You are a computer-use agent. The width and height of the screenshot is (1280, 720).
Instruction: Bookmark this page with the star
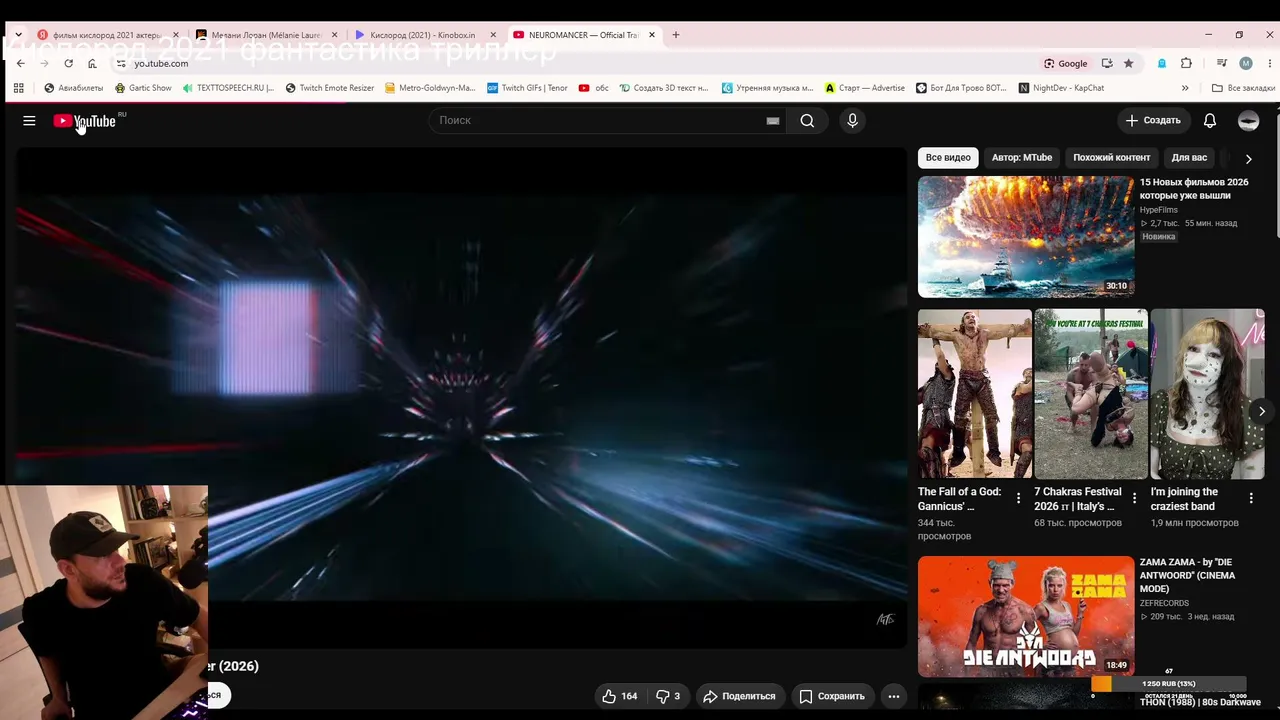click(1129, 63)
